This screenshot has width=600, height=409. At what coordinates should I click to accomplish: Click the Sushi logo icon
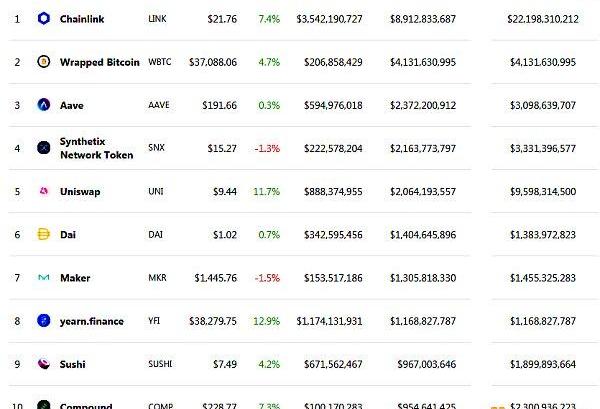(x=44, y=363)
